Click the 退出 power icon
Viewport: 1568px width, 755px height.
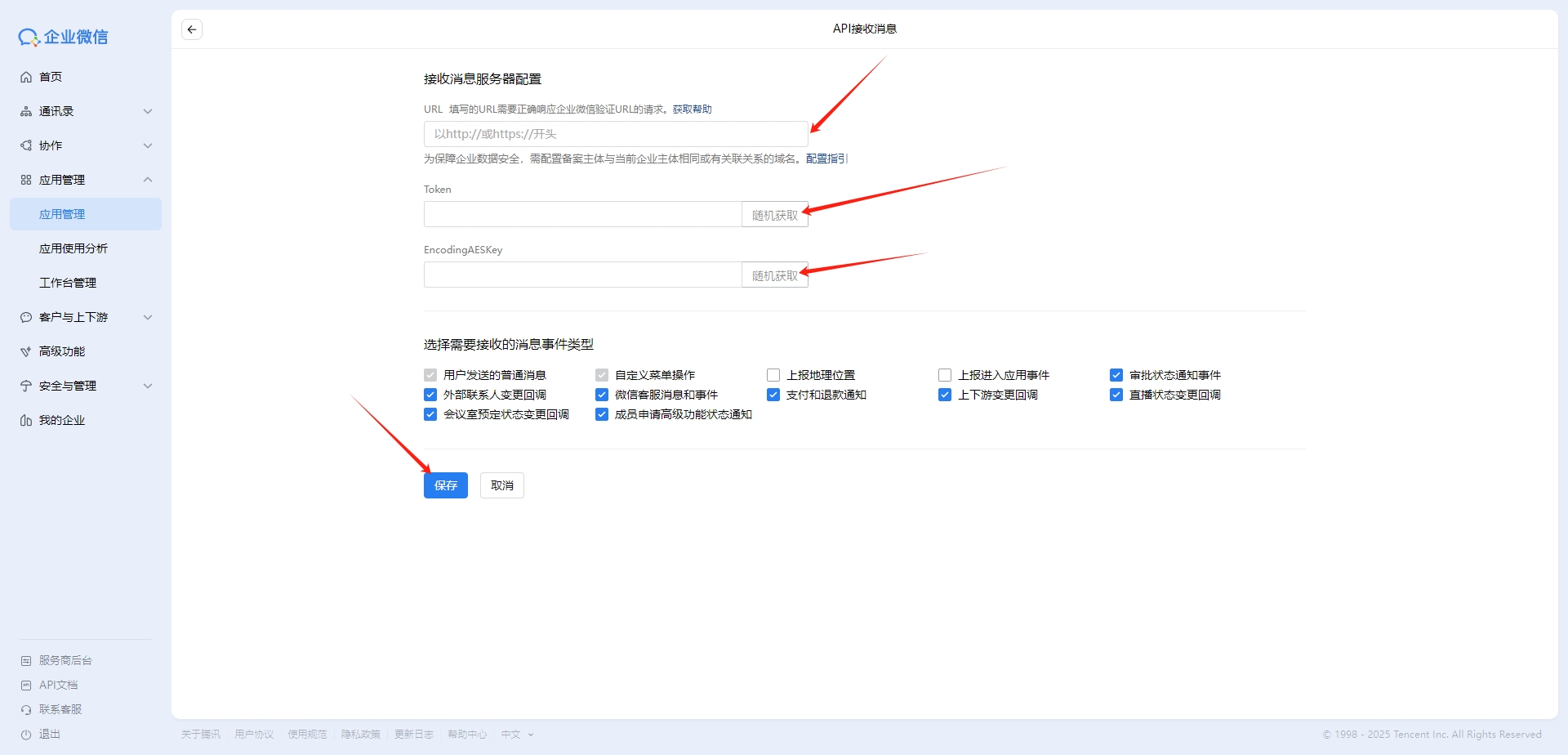(26, 734)
